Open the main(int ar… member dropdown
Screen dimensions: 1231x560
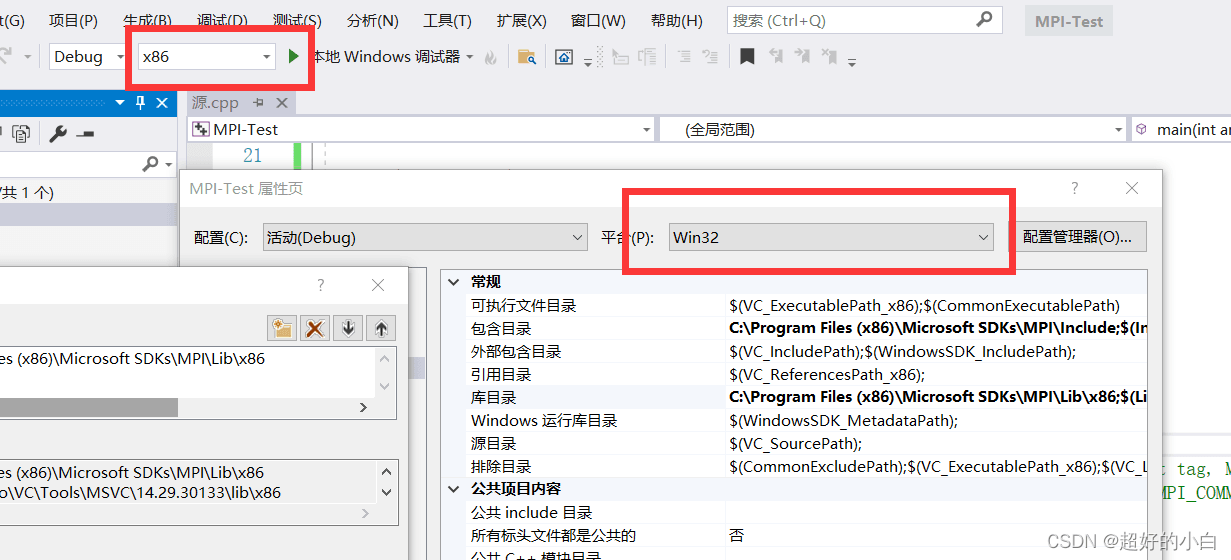[x=1182, y=129]
